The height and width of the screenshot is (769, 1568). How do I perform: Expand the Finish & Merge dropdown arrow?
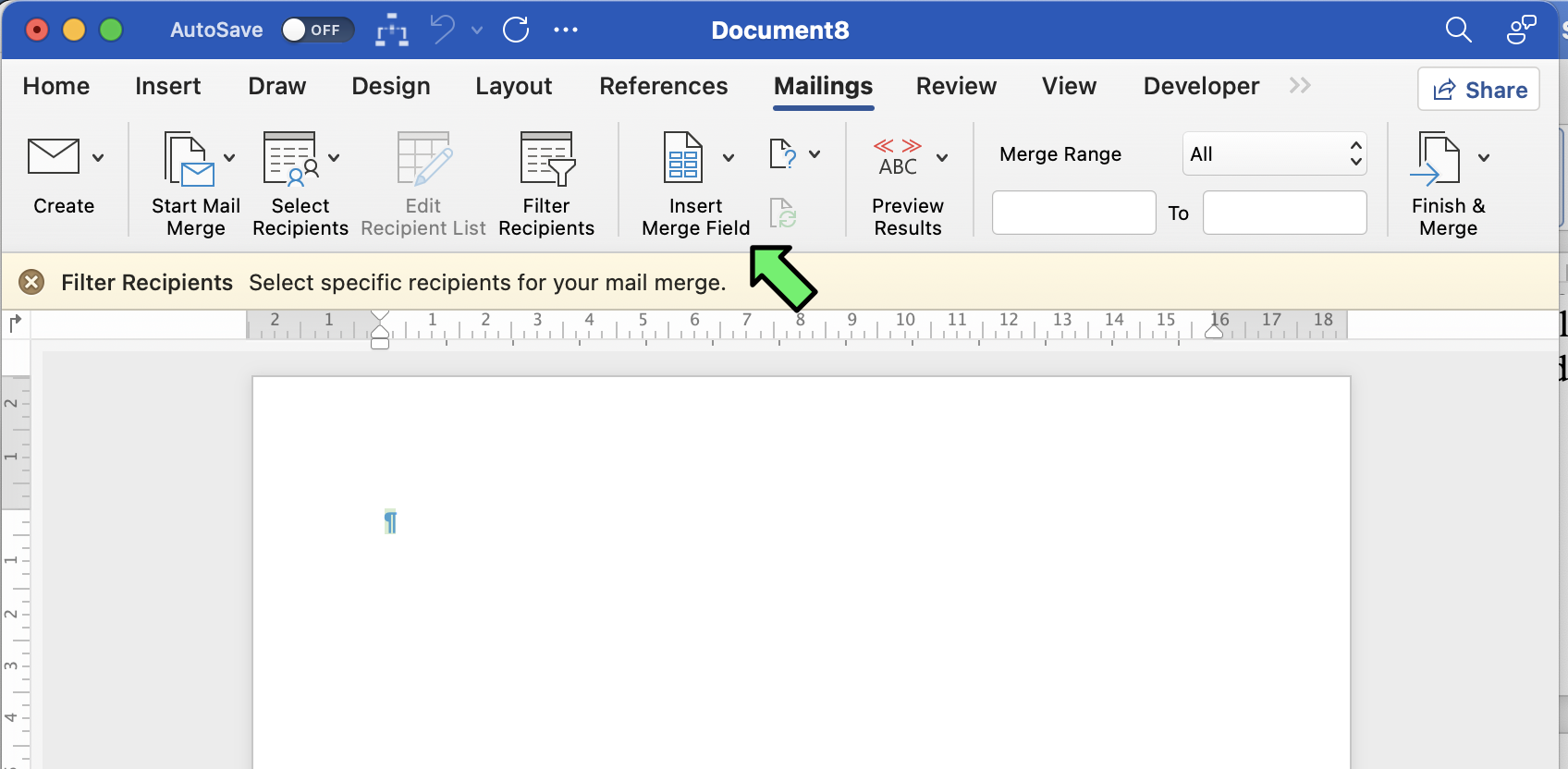1484,157
